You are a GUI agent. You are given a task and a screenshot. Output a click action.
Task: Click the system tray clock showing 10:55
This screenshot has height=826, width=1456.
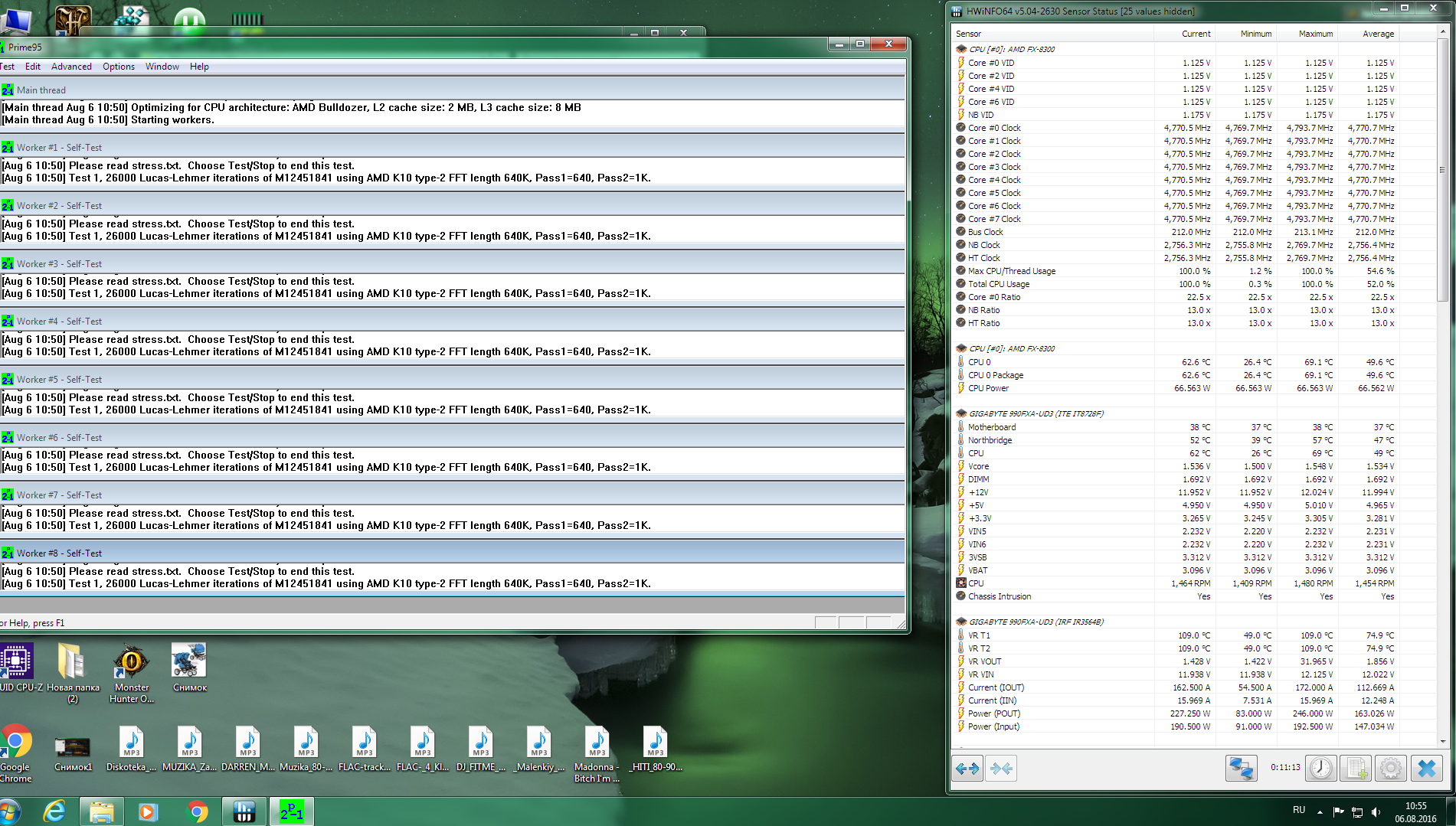tap(1415, 811)
